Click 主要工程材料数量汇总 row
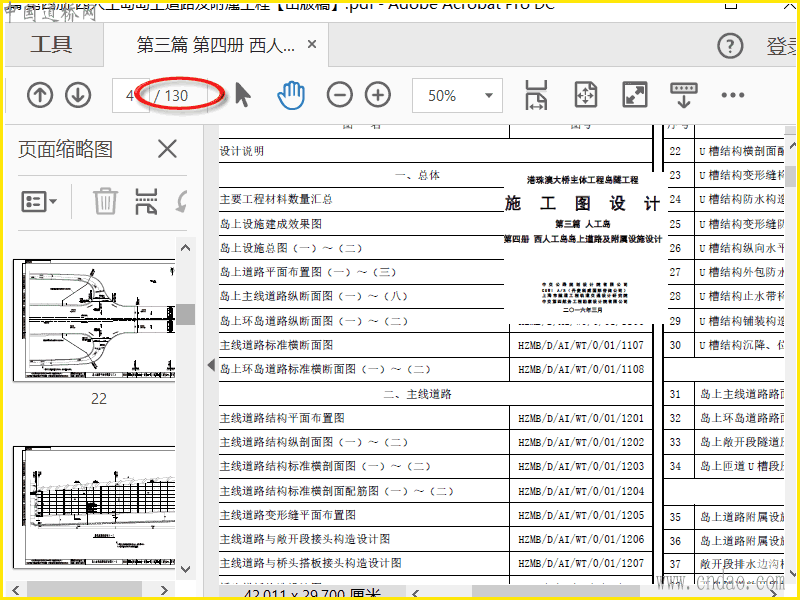This screenshot has width=800, height=600. tap(276, 199)
